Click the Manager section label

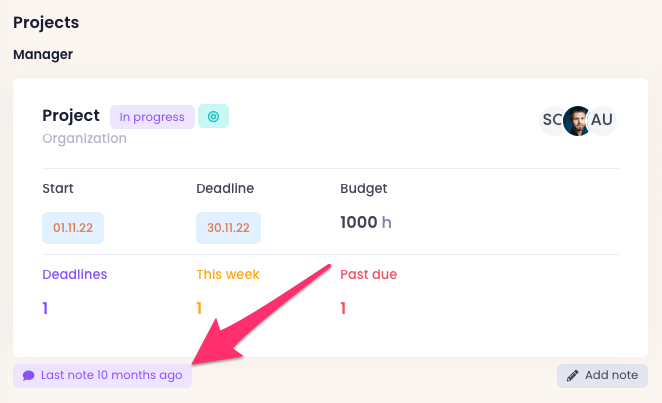[x=43, y=54]
